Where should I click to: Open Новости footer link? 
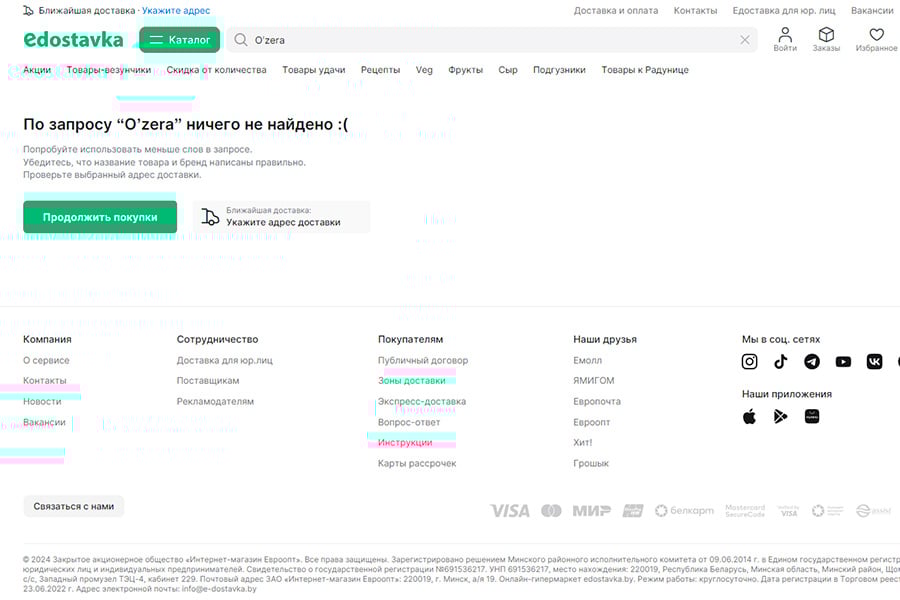(x=42, y=401)
